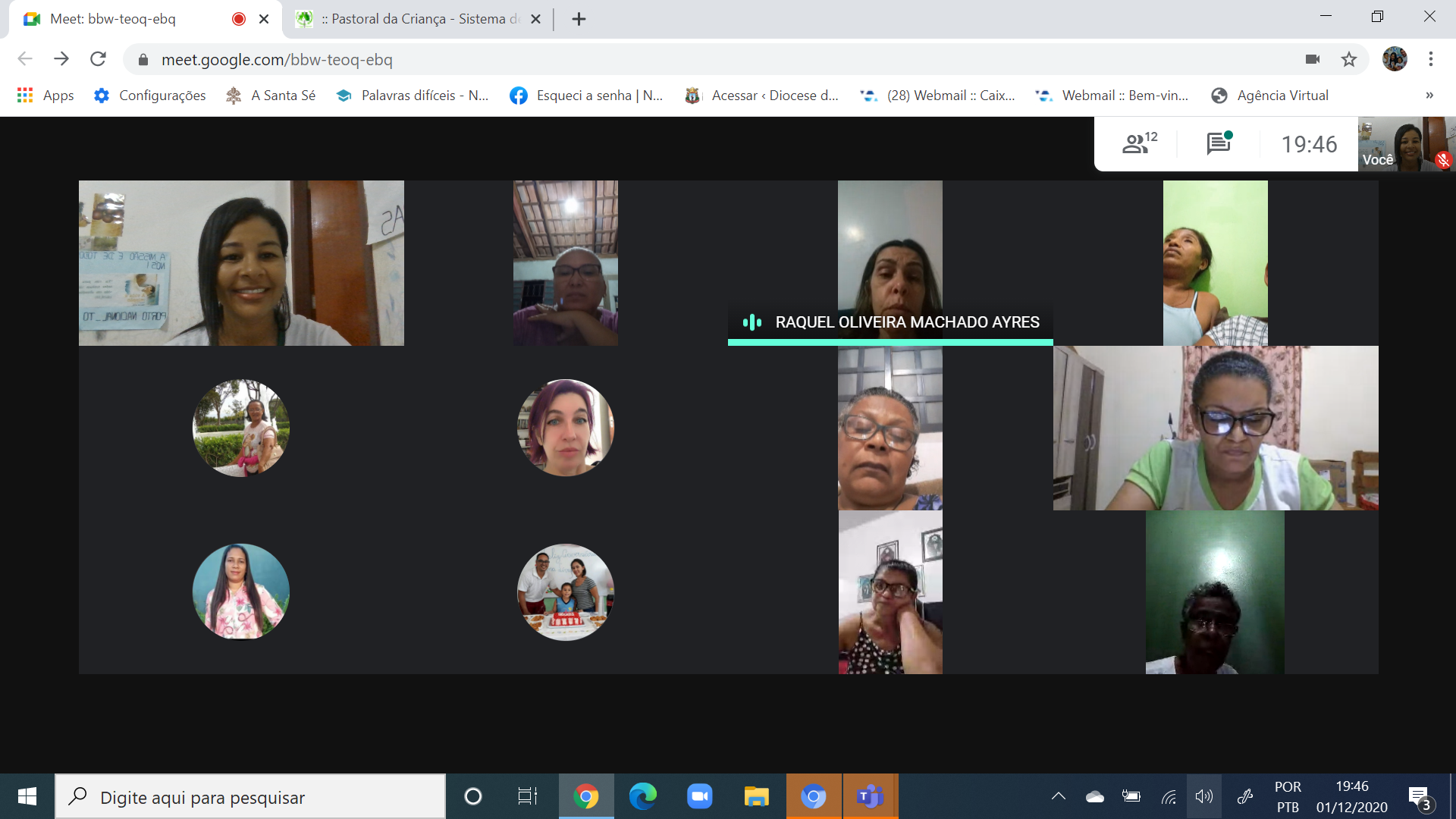Open the meeting chat icon
The image size is (1456, 819).
(1218, 143)
